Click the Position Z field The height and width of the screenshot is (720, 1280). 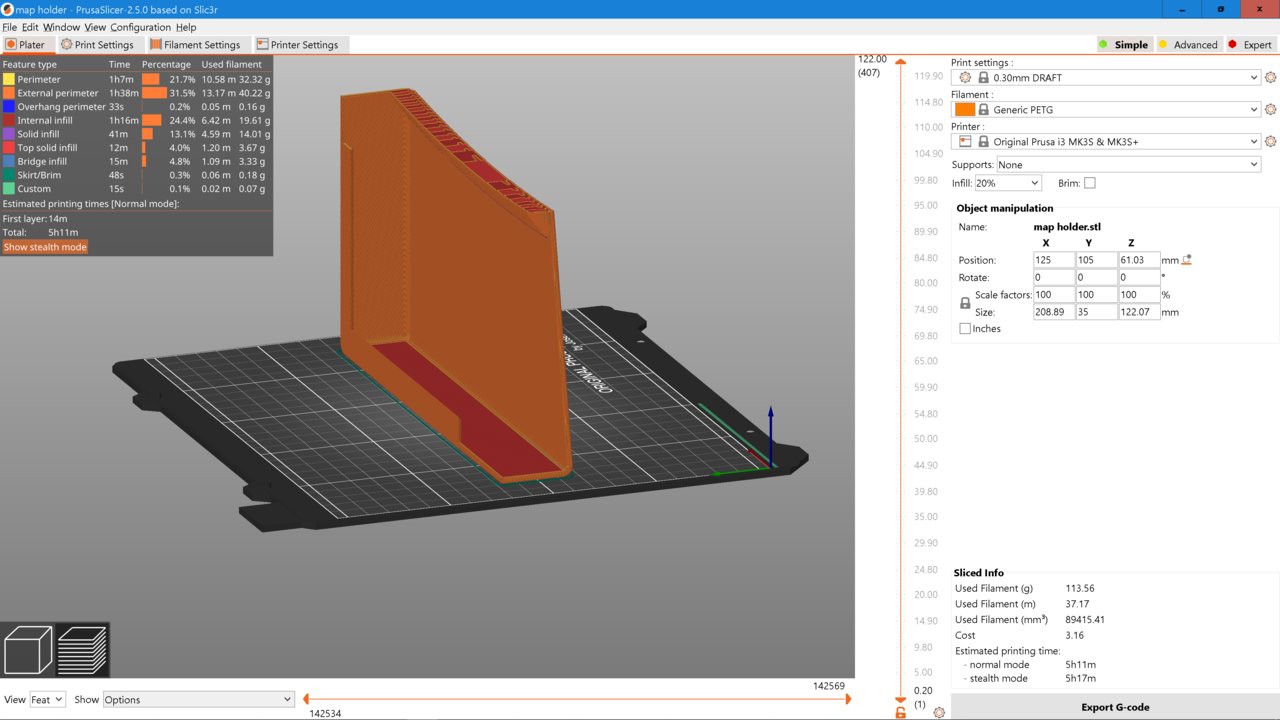1138,260
